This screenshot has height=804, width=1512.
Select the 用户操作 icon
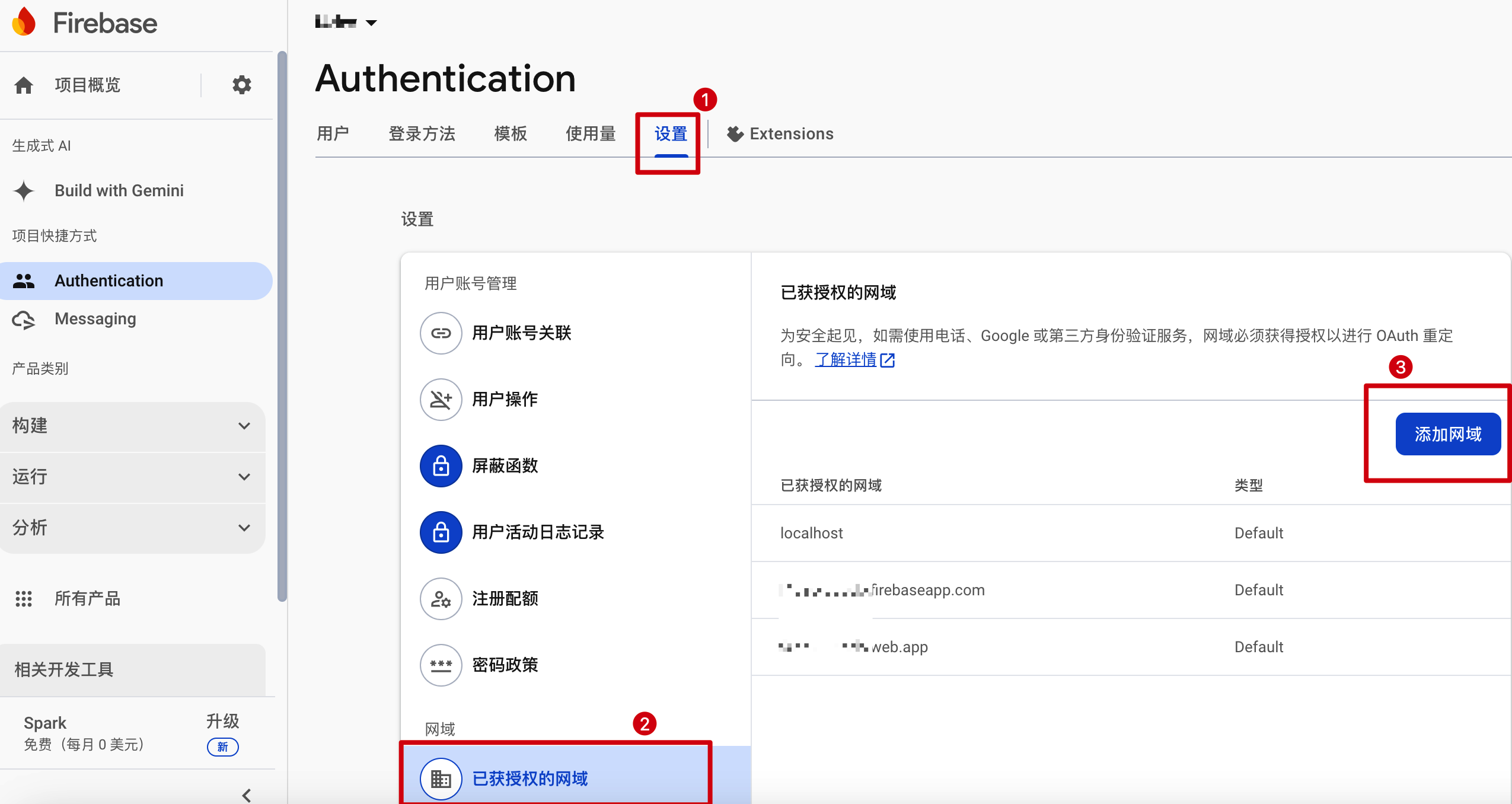point(441,399)
